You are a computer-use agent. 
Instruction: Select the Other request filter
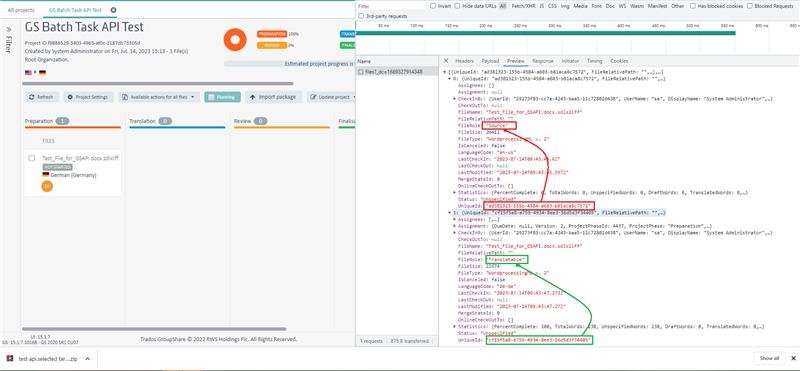(678, 6)
